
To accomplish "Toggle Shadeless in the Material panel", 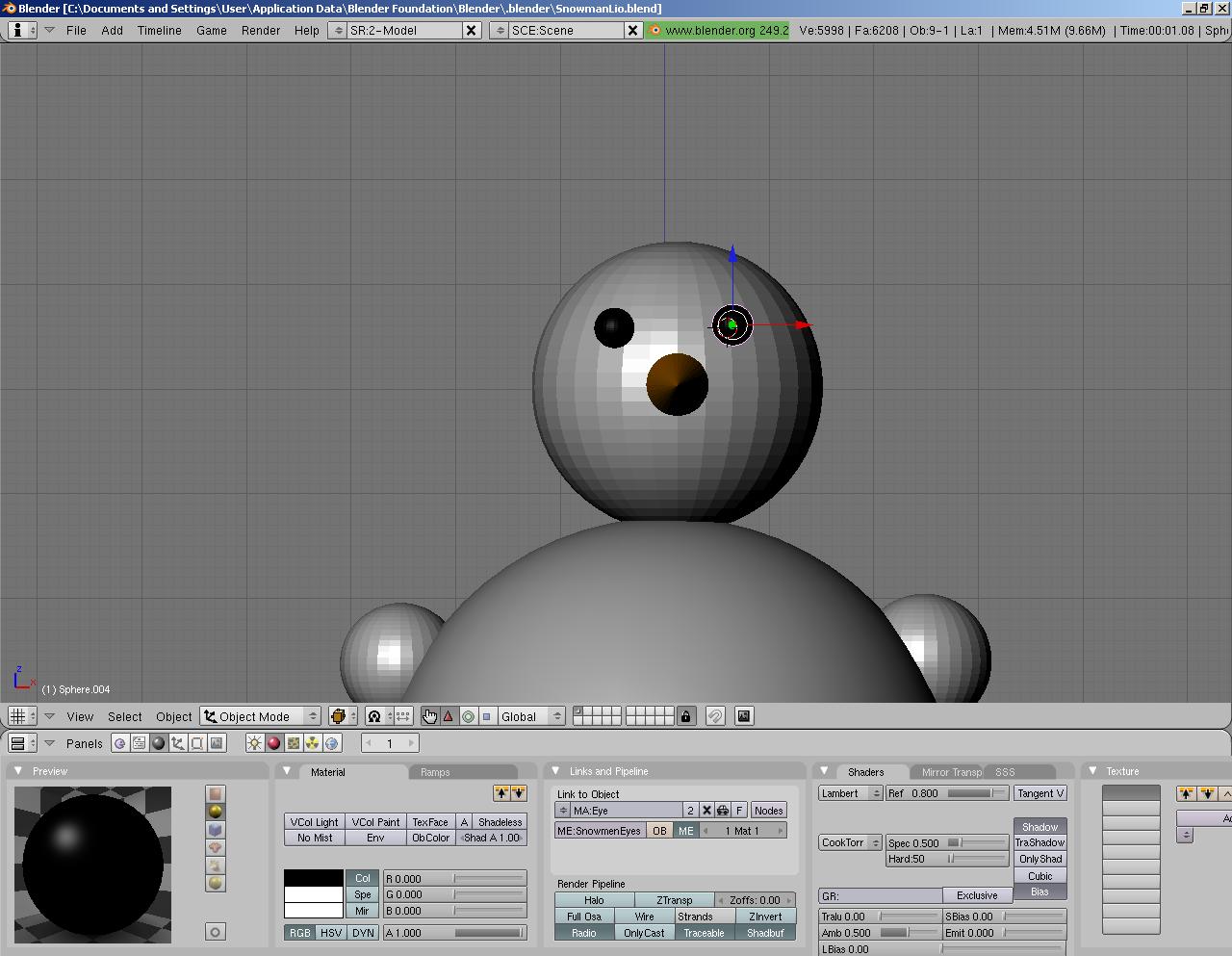I will [x=500, y=821].
